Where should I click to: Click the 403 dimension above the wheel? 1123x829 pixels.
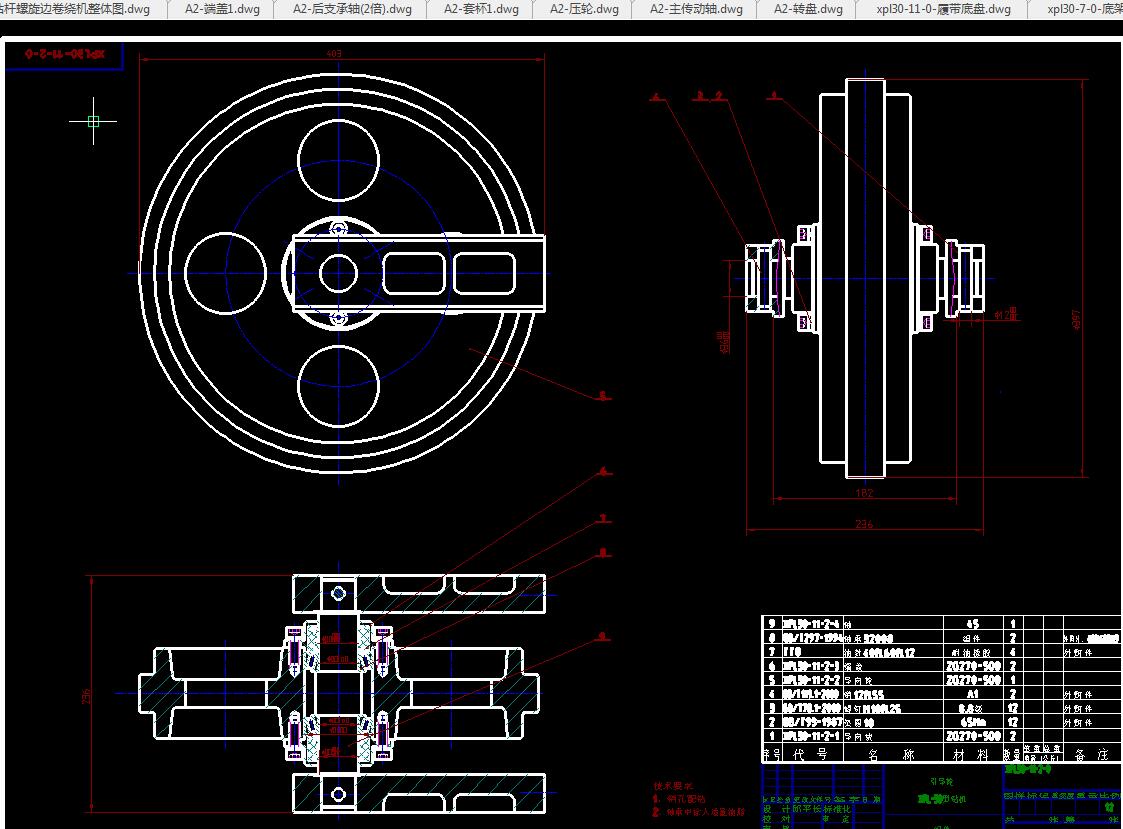334,54
